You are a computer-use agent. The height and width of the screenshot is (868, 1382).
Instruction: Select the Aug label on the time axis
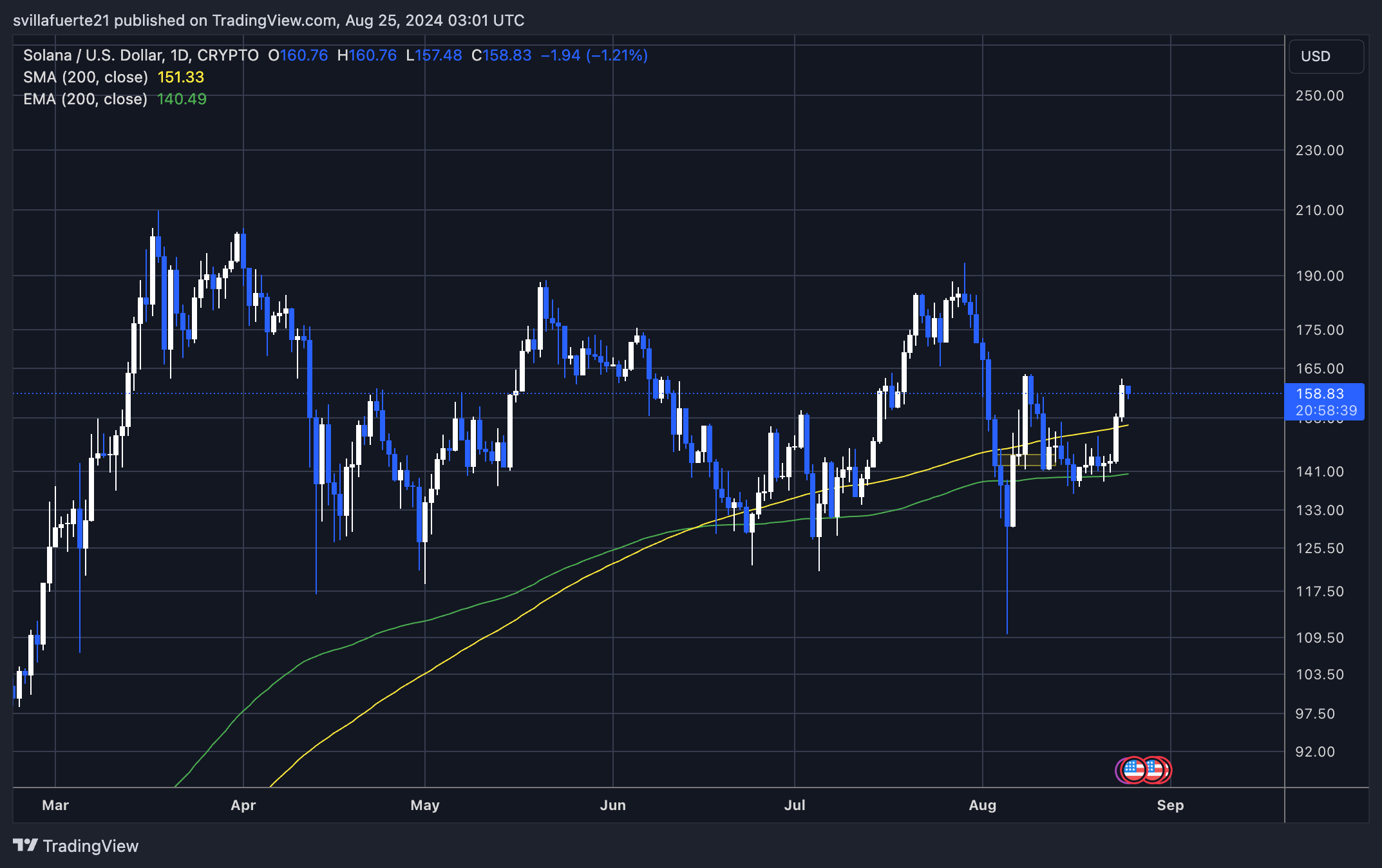coord(982,805)
